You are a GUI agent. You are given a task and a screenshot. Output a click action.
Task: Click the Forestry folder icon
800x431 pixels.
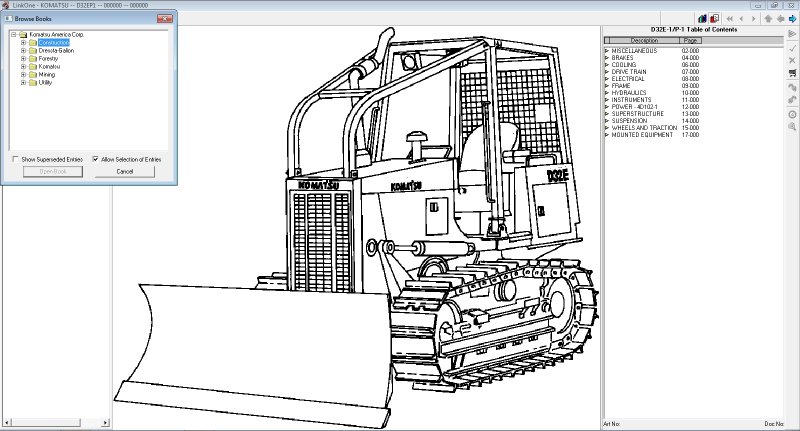[33, 59]
